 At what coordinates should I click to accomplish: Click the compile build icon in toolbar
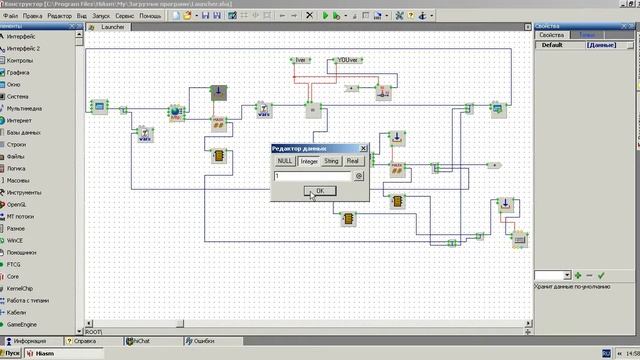[378, 16]
